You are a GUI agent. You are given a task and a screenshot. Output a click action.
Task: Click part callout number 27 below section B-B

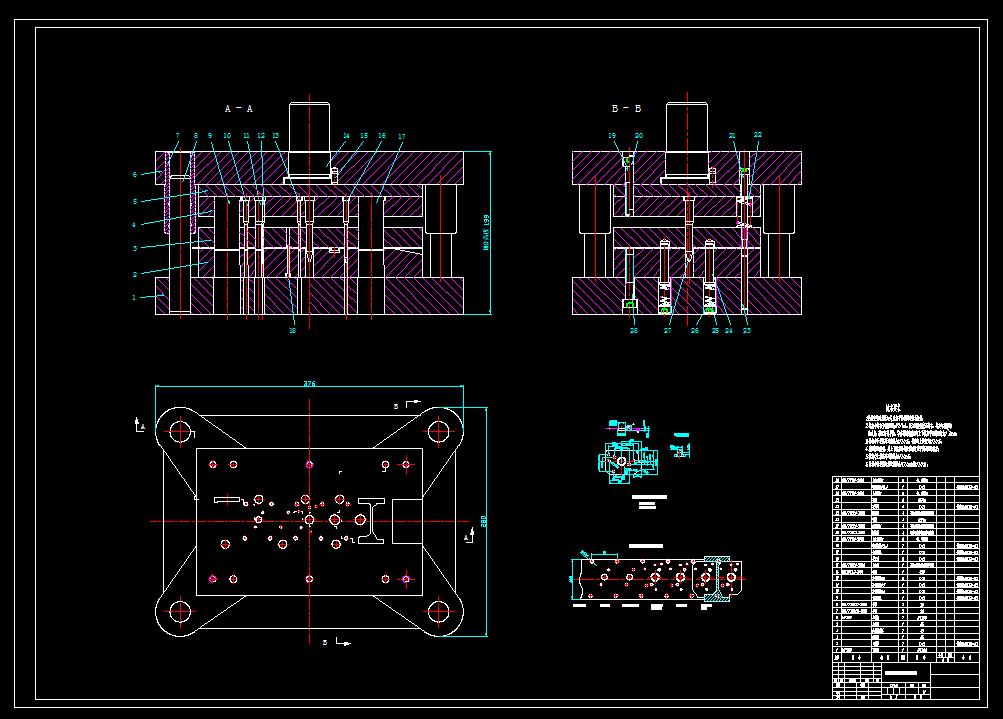click(667, 331)
